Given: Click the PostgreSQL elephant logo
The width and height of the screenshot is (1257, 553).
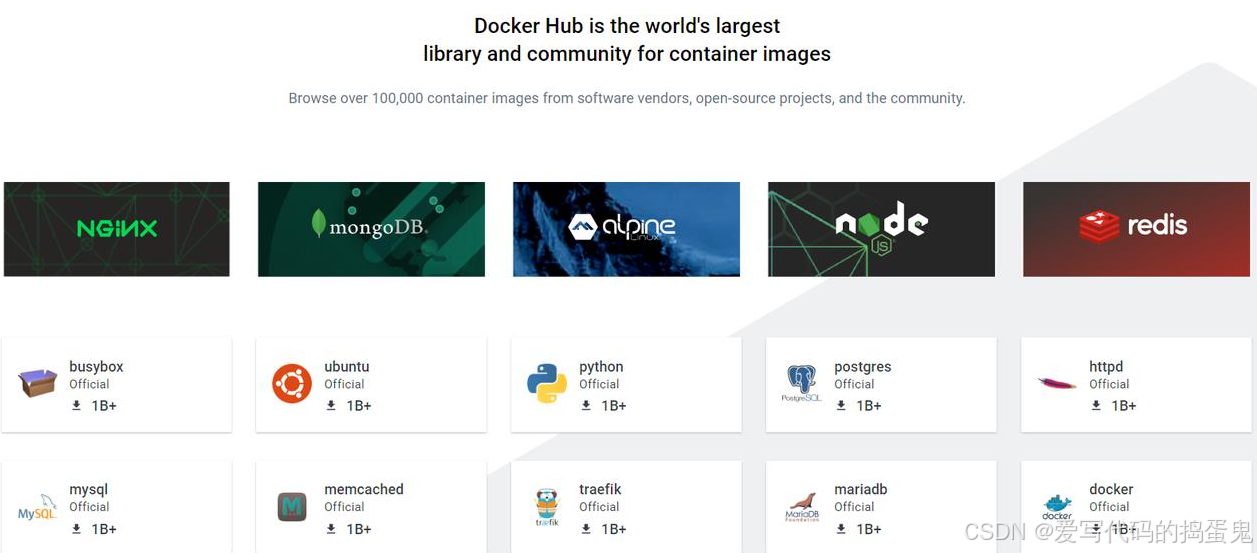Looking at the screenshot, I should (x=801, y=384).
